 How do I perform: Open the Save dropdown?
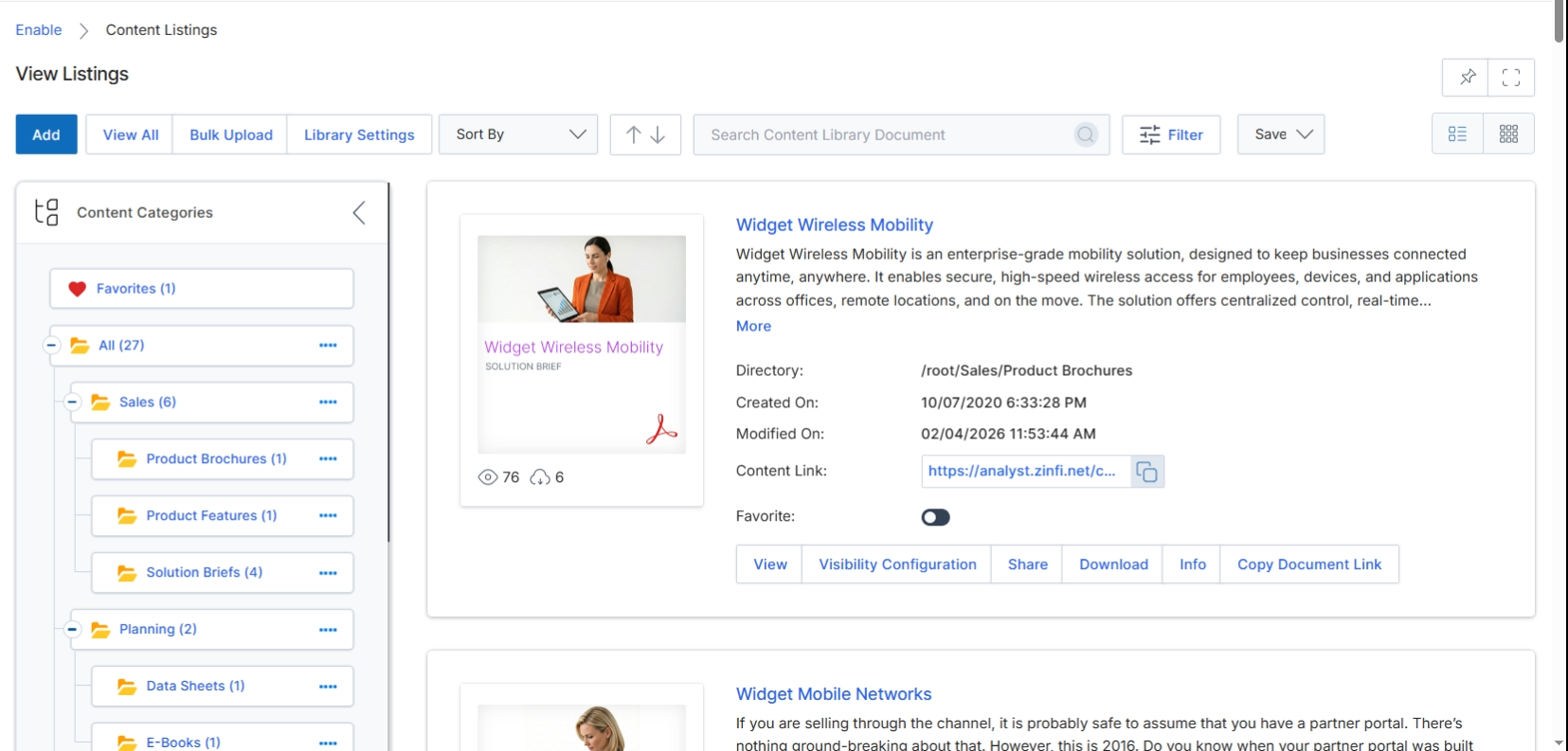click(1281, 134)
